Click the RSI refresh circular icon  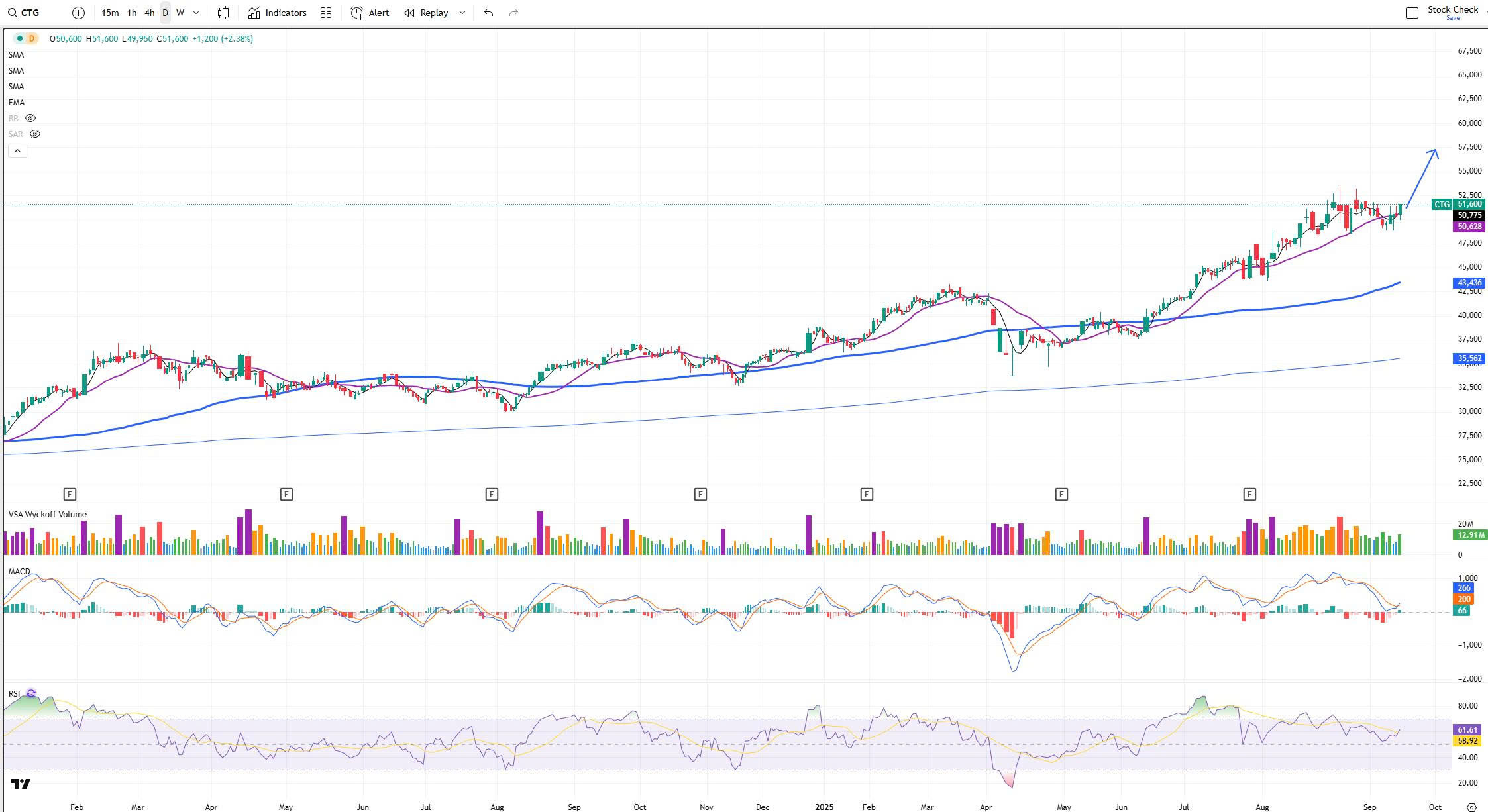(x=30, y=693)
